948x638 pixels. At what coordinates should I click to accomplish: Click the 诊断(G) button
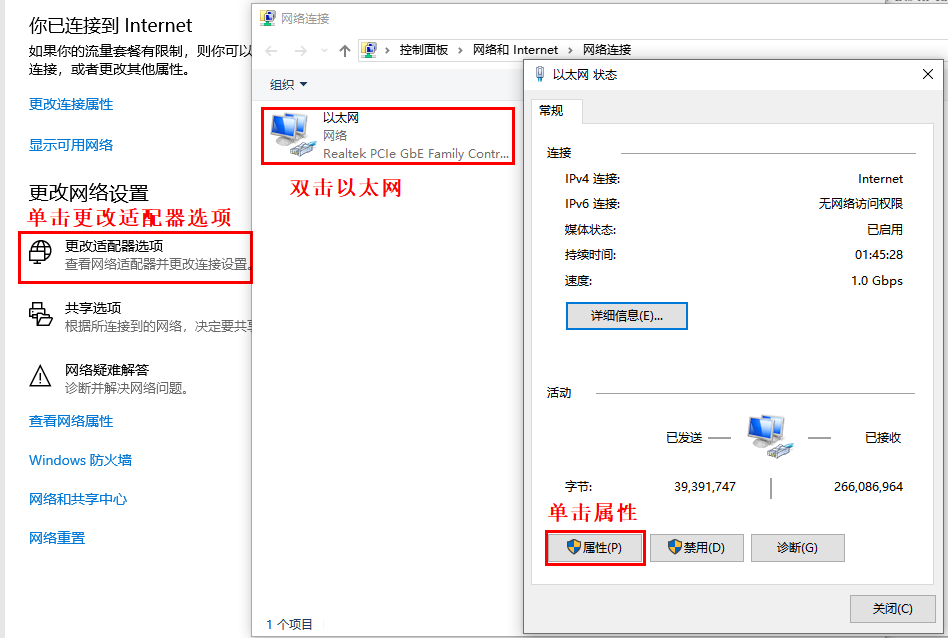[x=797, y=548]
